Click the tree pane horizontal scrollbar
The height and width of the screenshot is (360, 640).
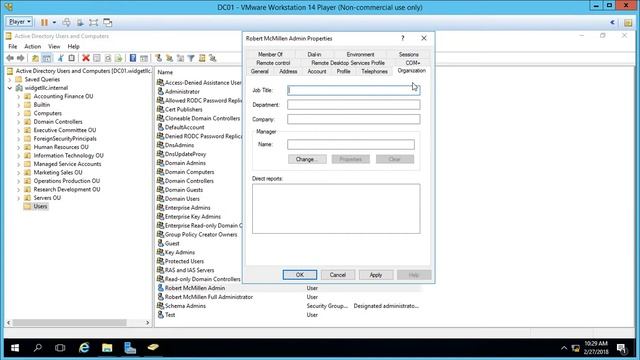69,322
